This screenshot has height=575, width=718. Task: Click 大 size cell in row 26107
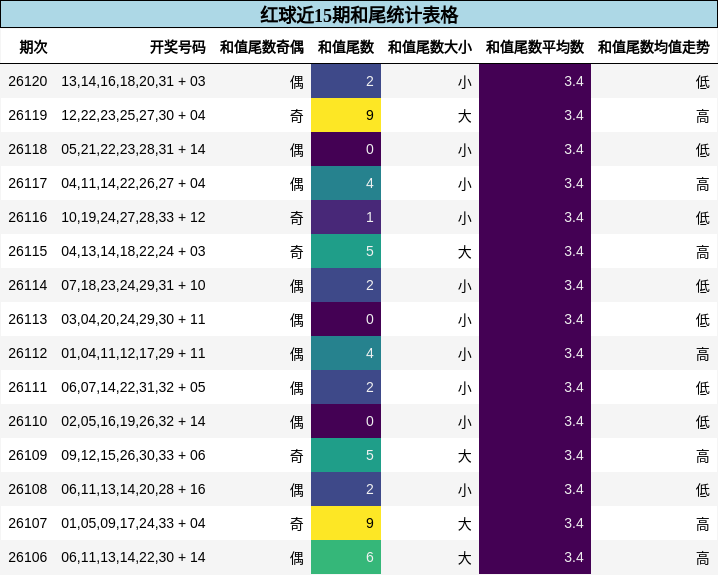[465, 524]
